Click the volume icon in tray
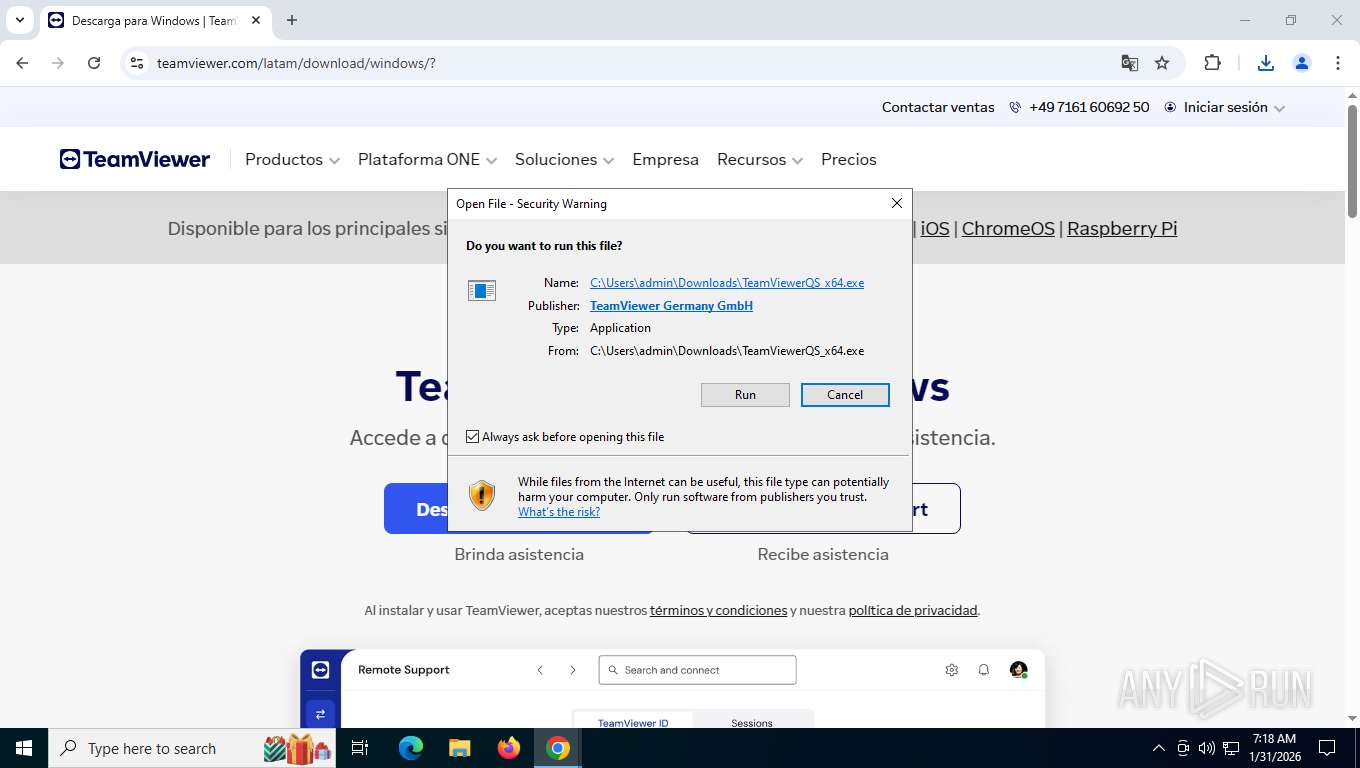1360x768 pixels. (x=1207, y=748)
